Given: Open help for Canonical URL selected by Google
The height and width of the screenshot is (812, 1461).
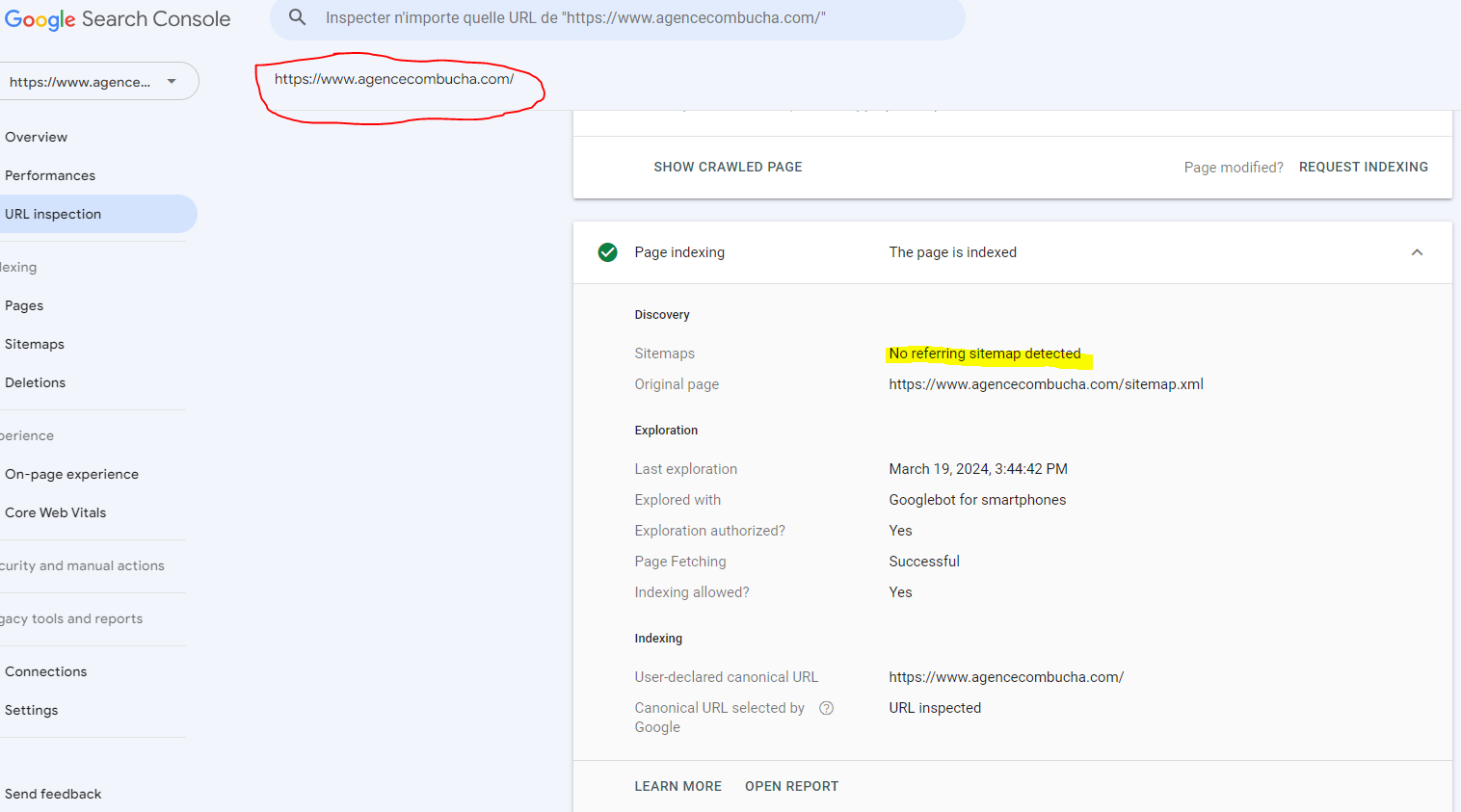Looking at the screenshot, I should (826, 708).
